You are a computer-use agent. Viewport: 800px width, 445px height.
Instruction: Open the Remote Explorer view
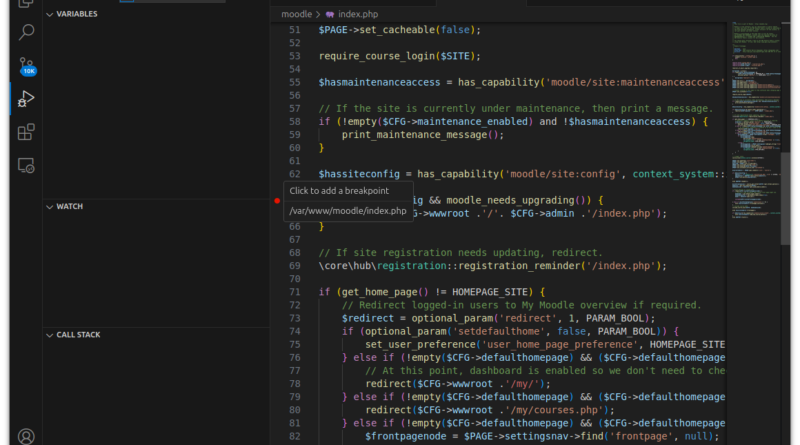pyautogui.click(x=26, y=165)
